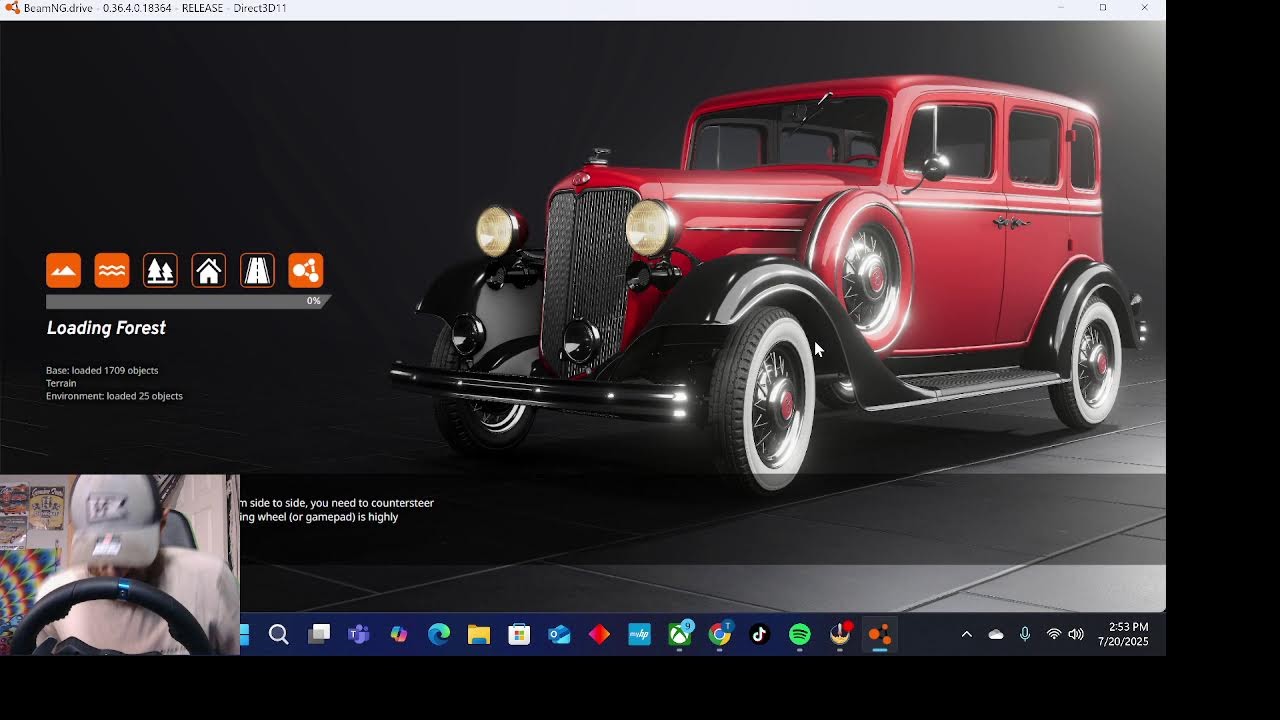Click the 'Loading Forest' status text
The width and height of the screenshot is (1280, 720).
(x=106, y=328)
